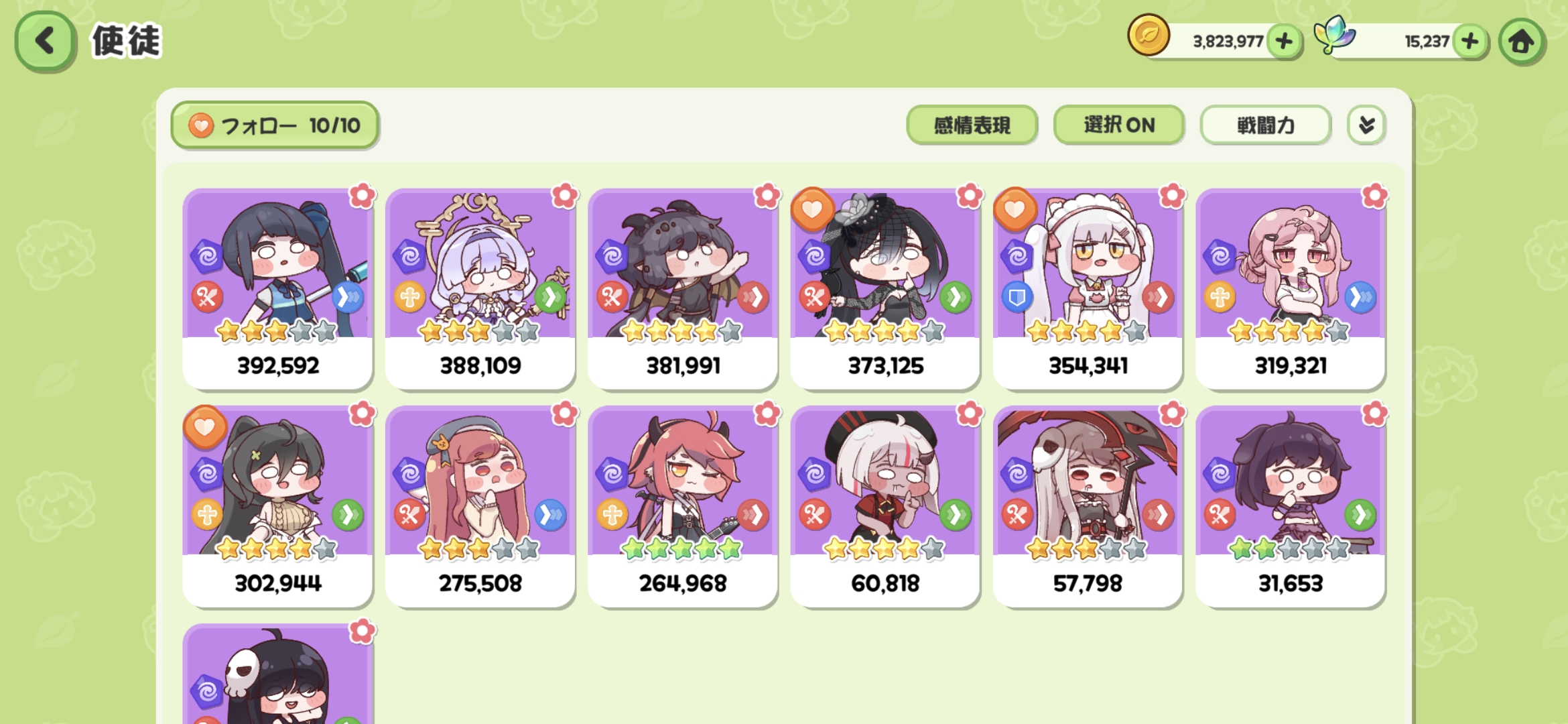Open home via the house icon

click(1521, 42)
